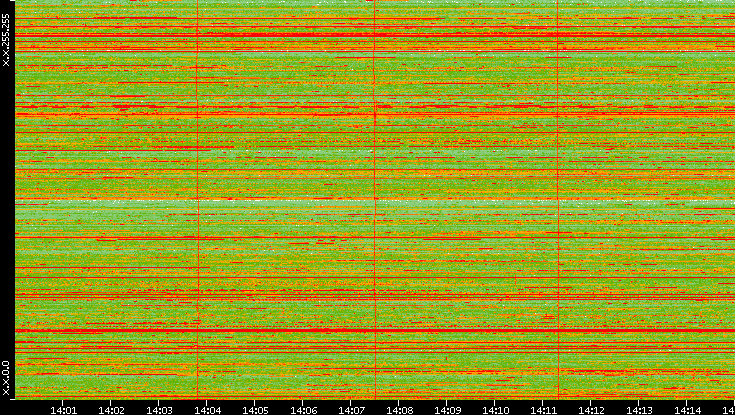The image size is (735, 415).
Task: Select the 14:03 time axis label
Action: 159,410
